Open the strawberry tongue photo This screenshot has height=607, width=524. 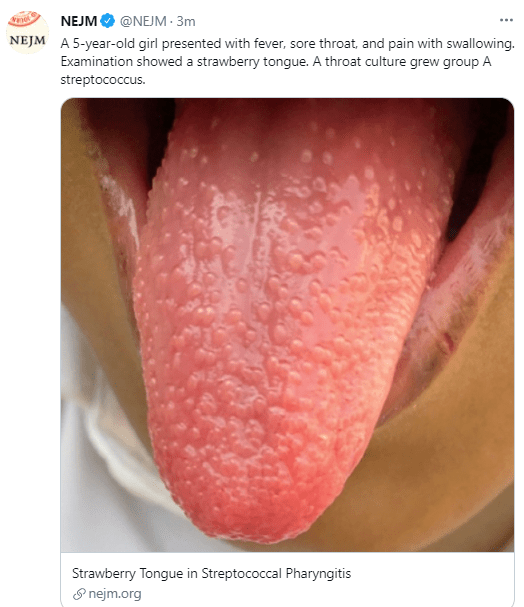pyautogui.click(x=287, y=325)
